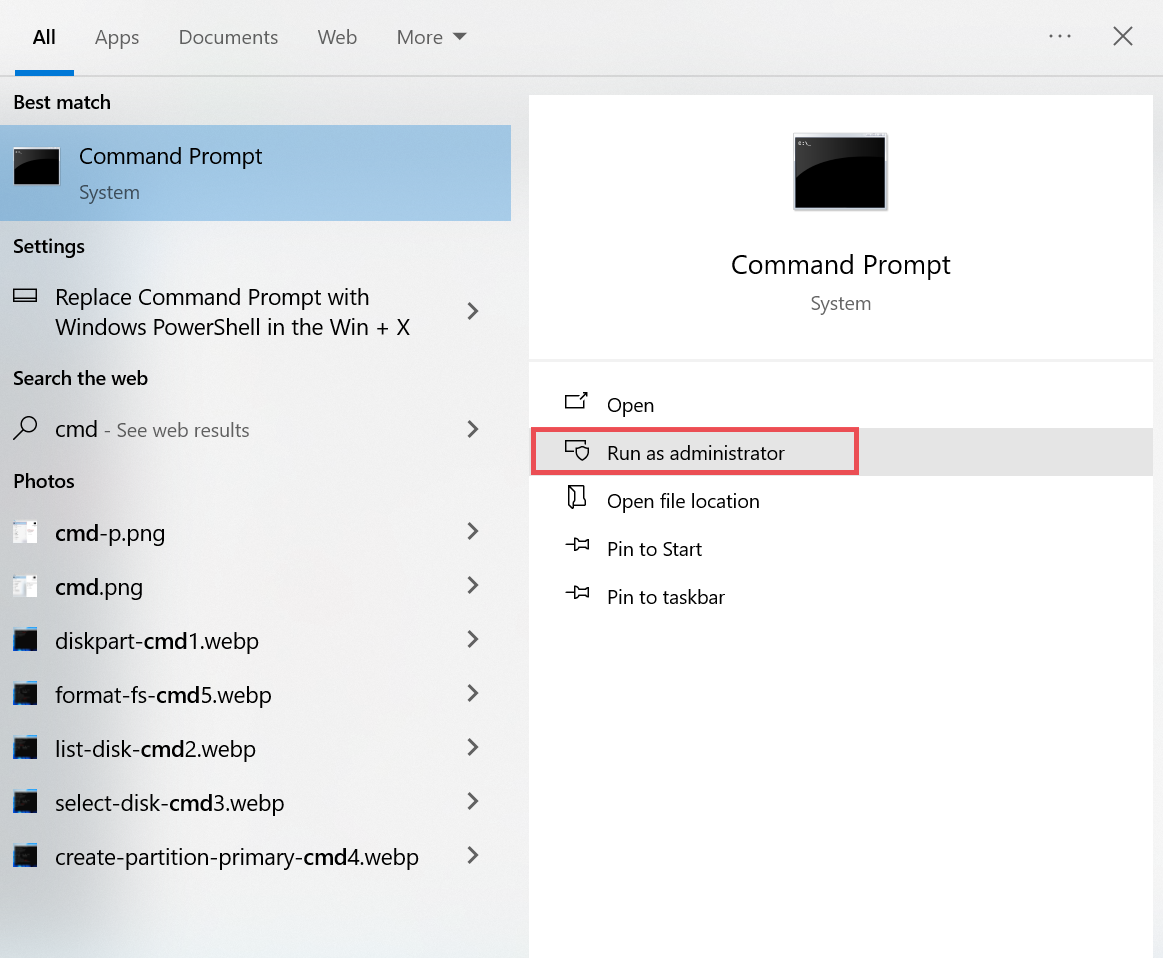Image resolution: width=1163 pixels, height=958 pixels.
Task: Select Run as administrator
Action: pos(841,452)
